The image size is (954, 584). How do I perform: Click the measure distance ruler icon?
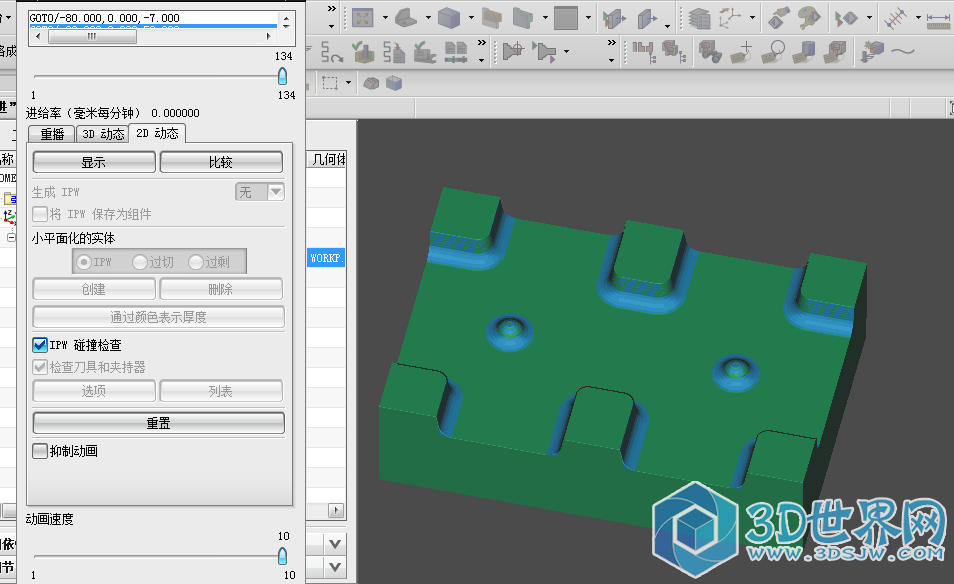[x=938, y=18]
